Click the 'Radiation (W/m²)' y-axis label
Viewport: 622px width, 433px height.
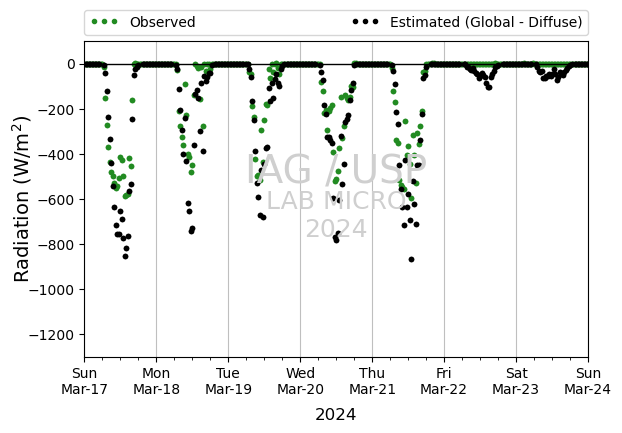pos(22,199)
